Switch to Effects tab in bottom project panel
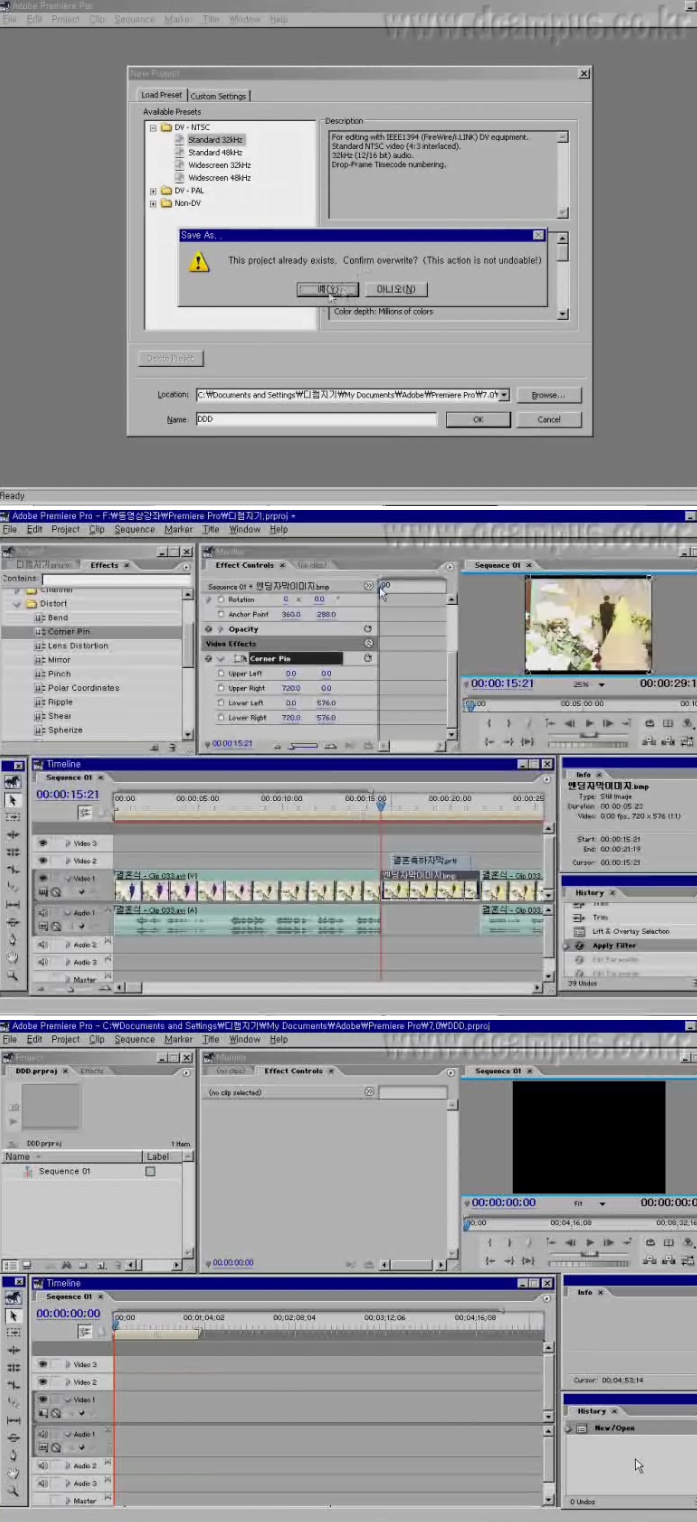This screenshot has height=1522, width=697. click(x=92, y=1071)
